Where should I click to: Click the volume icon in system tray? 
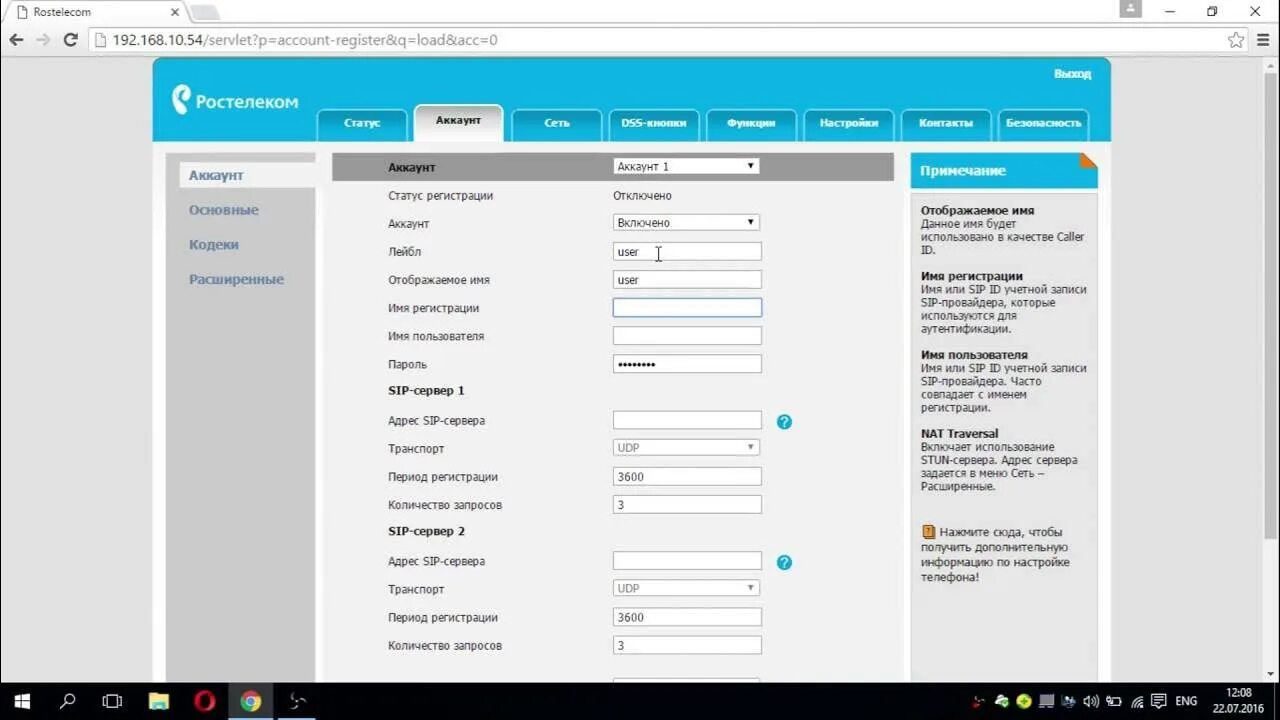pyautogui.click(x=1091, y=702)
